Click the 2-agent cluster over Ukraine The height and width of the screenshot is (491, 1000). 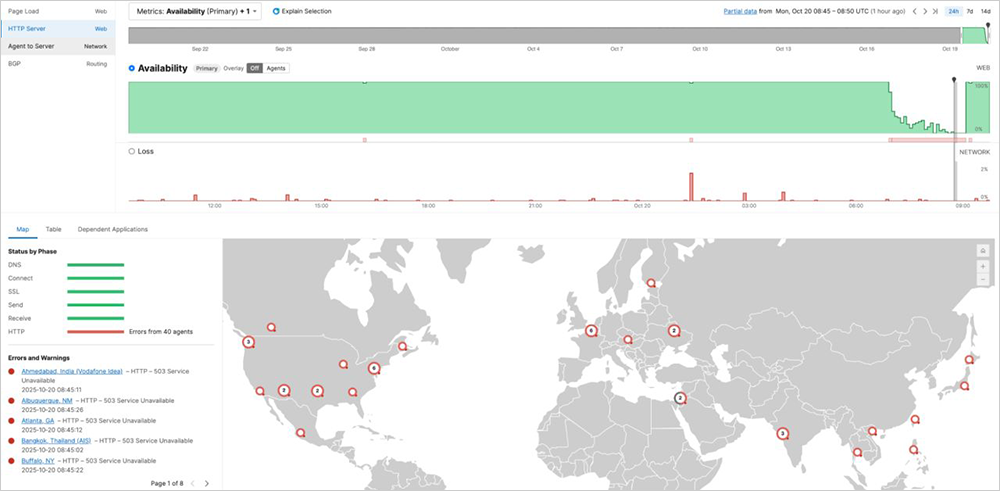(x=674, y=330)
